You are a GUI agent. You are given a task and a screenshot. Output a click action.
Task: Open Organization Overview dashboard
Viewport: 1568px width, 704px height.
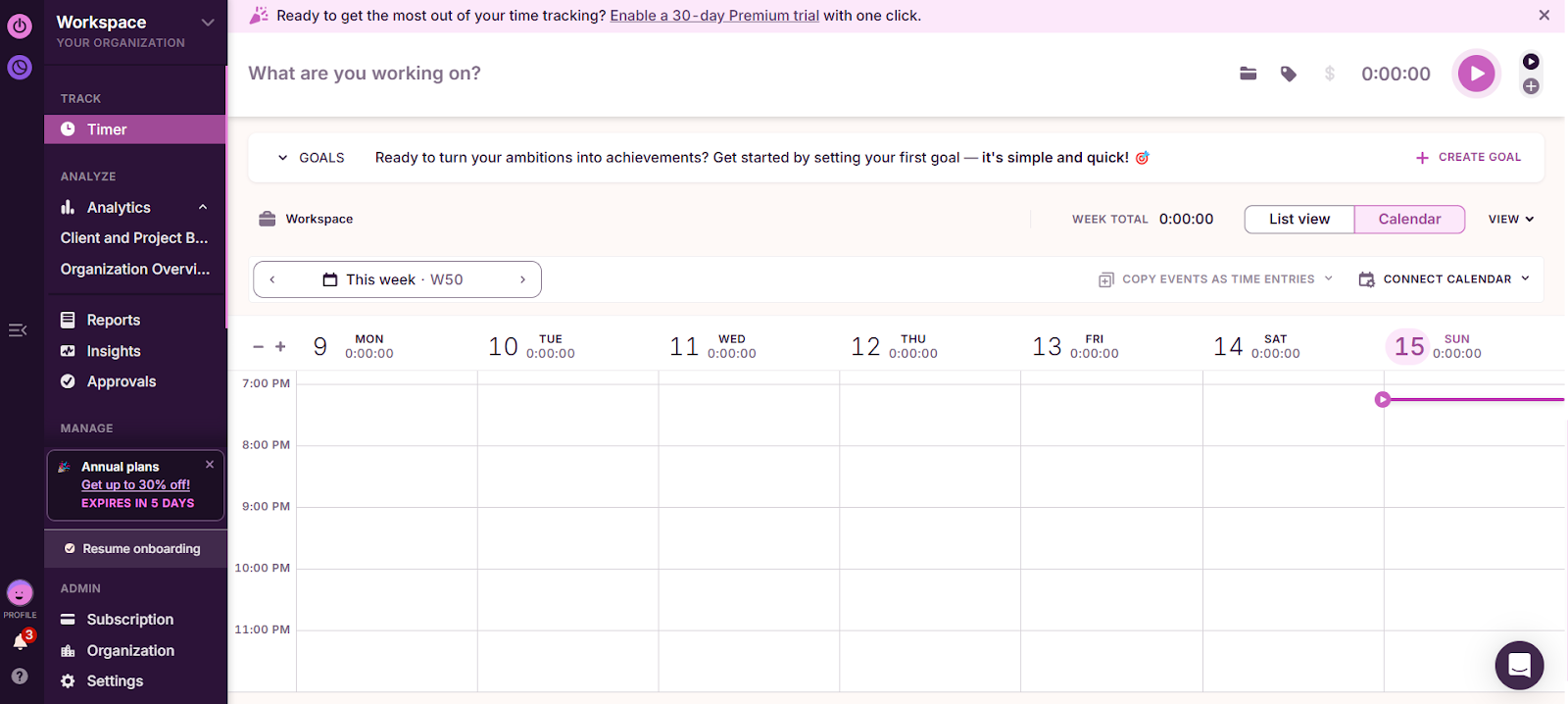135,269
